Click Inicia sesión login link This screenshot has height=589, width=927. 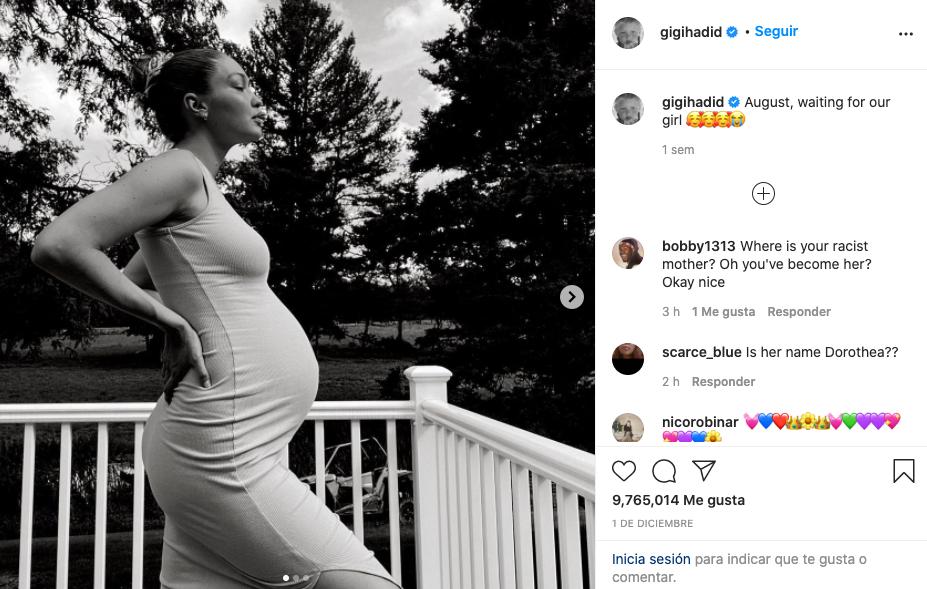click(651, 559)
